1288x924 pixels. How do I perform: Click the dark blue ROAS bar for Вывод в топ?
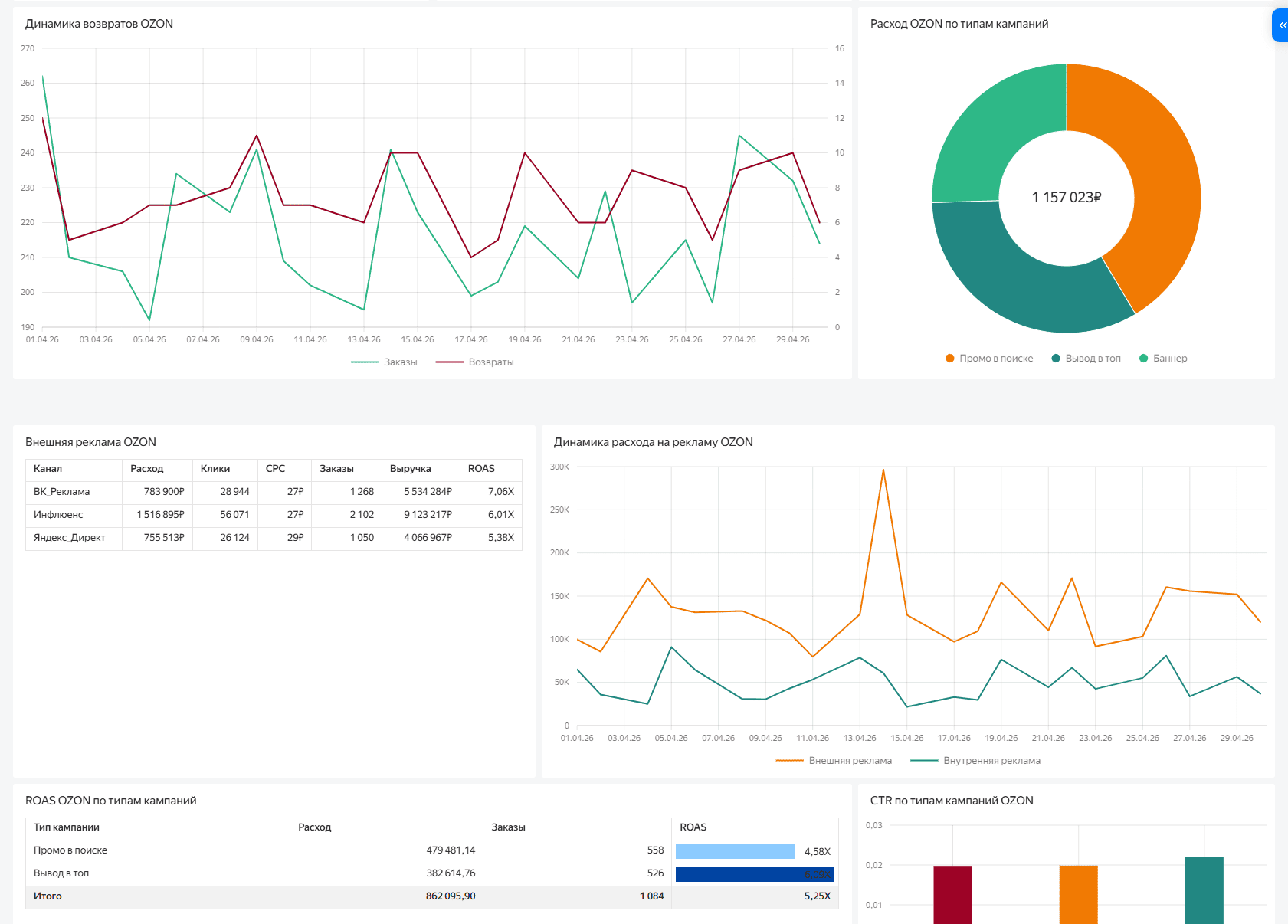755,874
